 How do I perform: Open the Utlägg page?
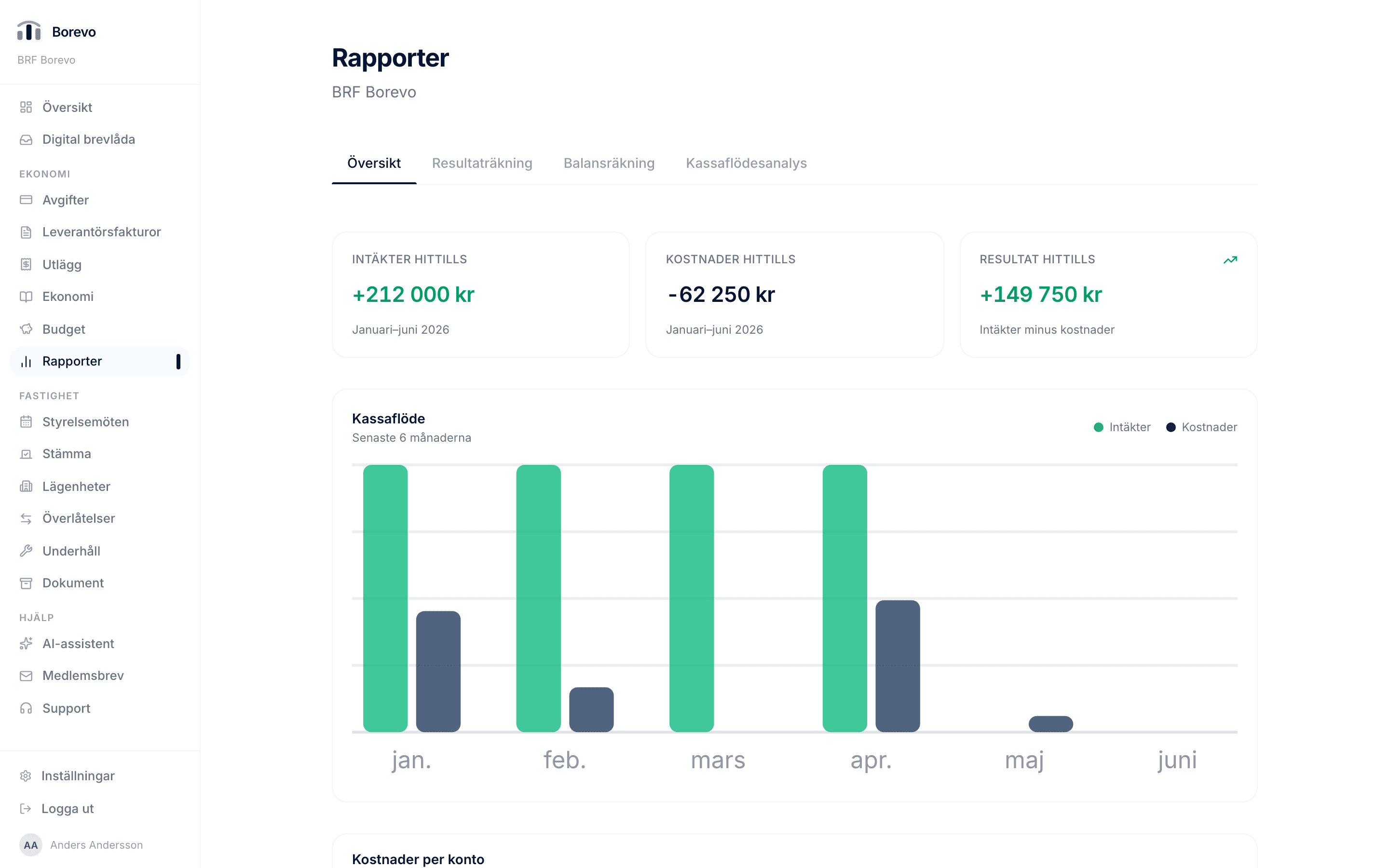coord(99,265)
